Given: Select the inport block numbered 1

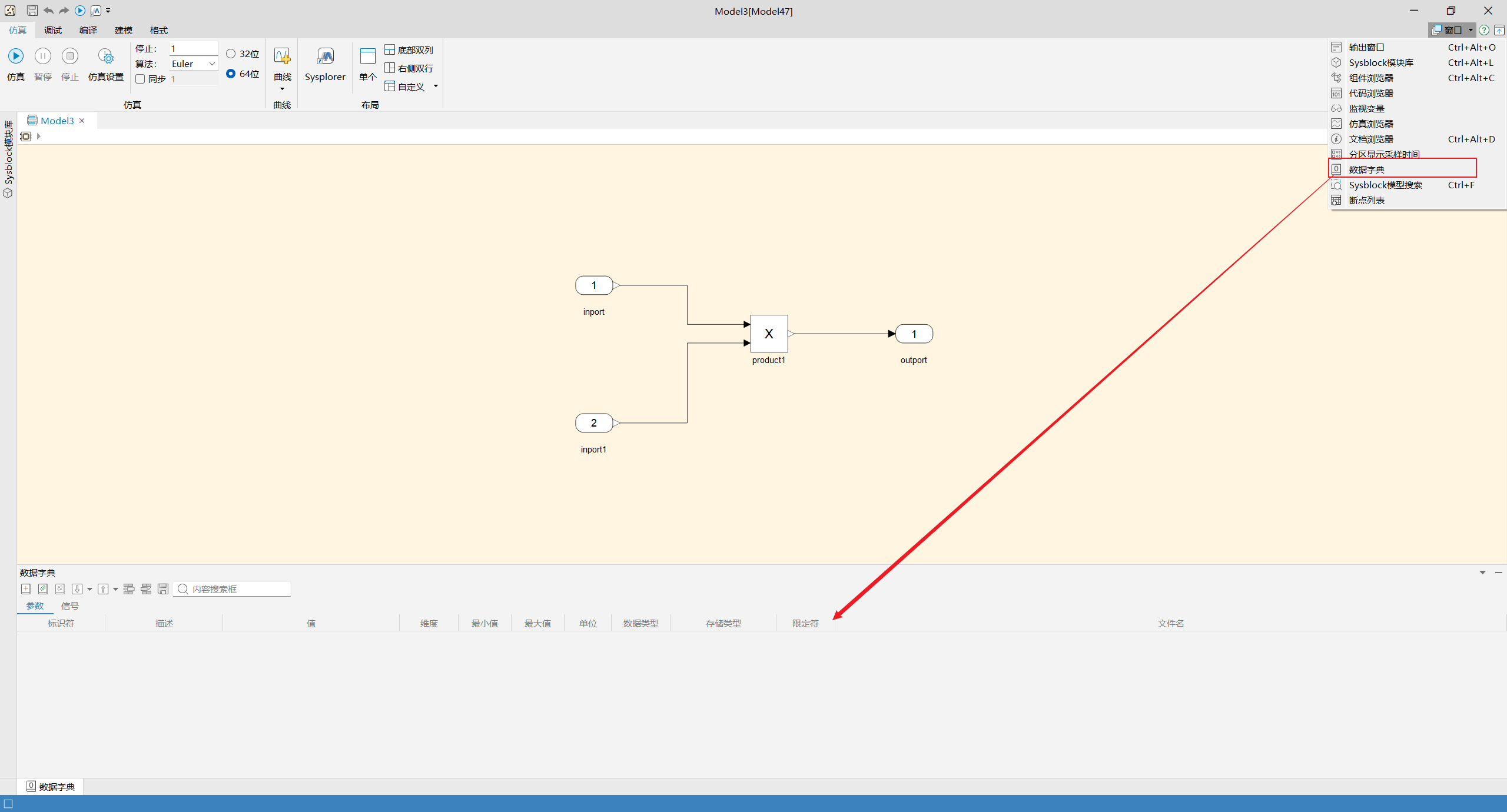Looking at the screenshot, I should pyautogui.click(x=594, y=285).
